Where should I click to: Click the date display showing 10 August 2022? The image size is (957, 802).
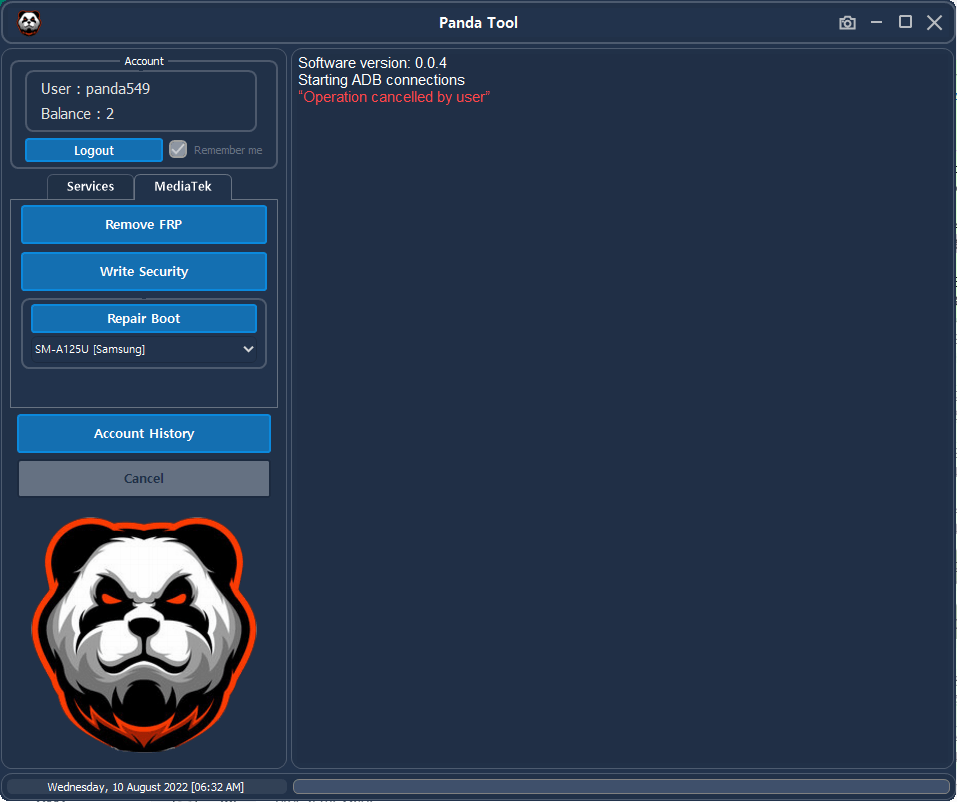coord(143,786)
